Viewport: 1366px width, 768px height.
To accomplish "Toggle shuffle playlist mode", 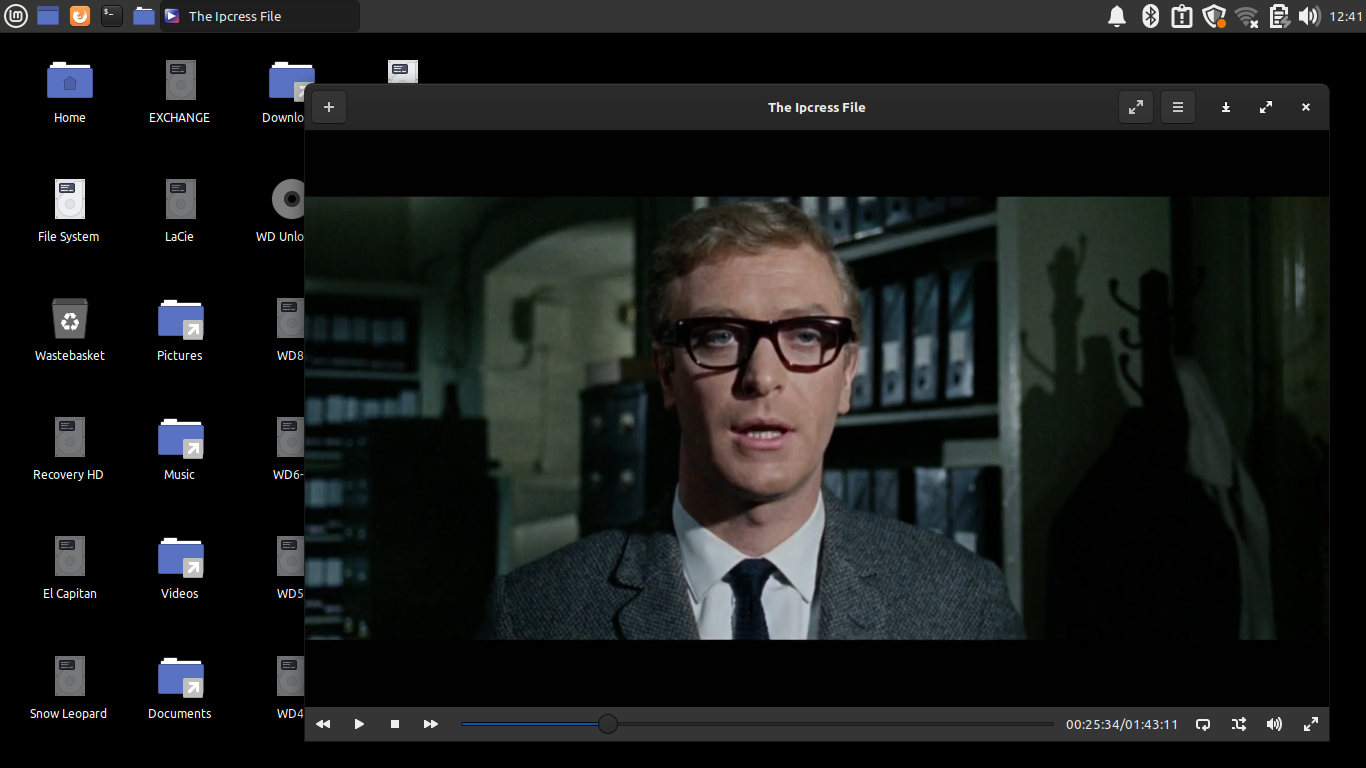I will click(1239, 724).
